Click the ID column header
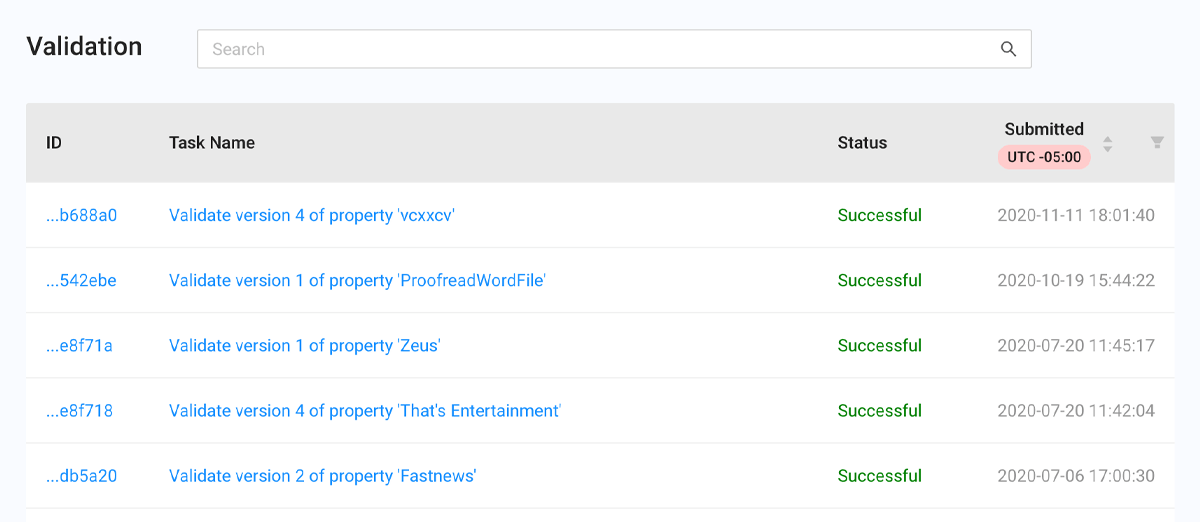 tap(54, 143)
